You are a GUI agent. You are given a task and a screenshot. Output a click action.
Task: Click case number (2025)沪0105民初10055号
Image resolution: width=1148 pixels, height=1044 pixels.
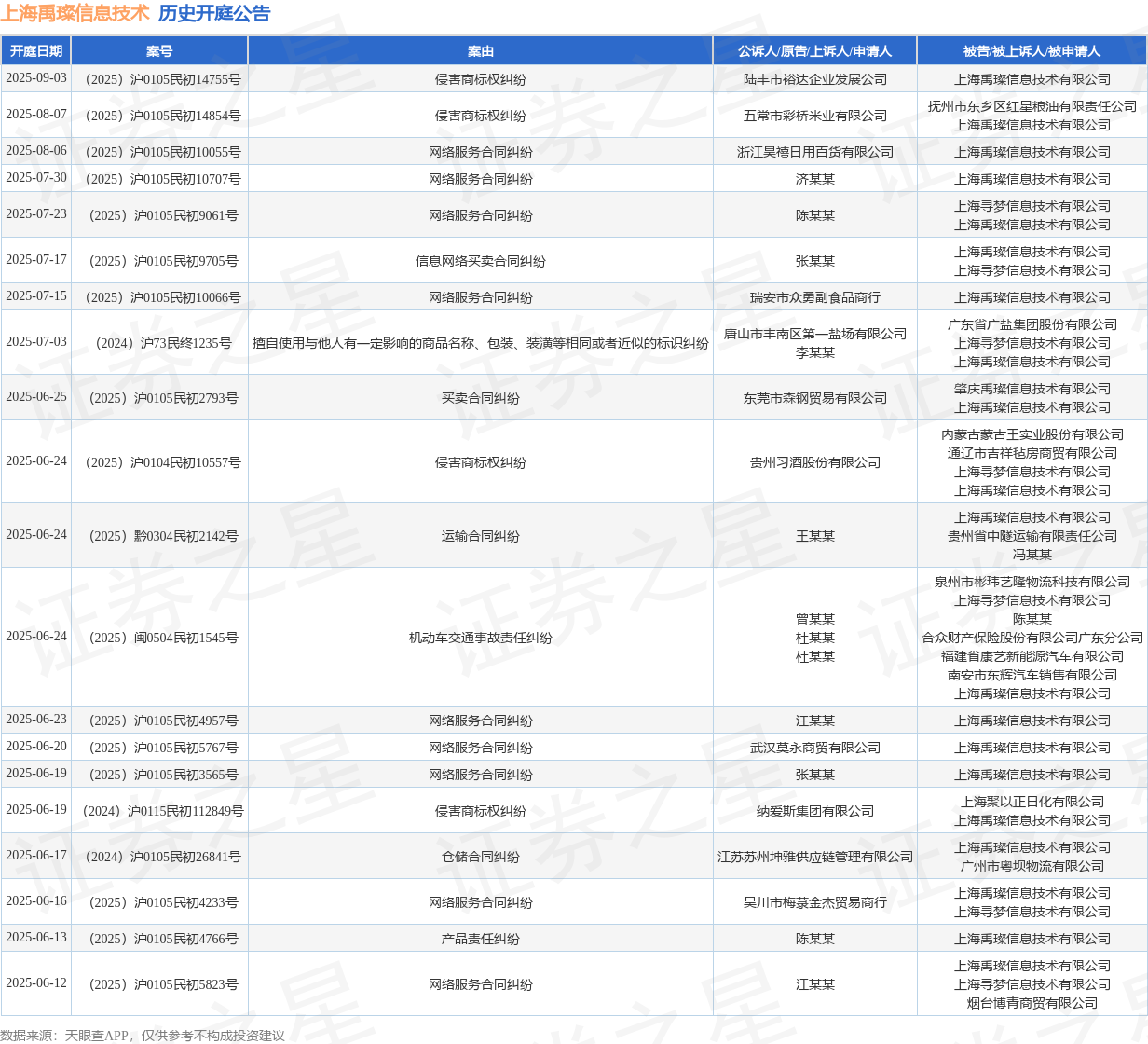(159, 152)
